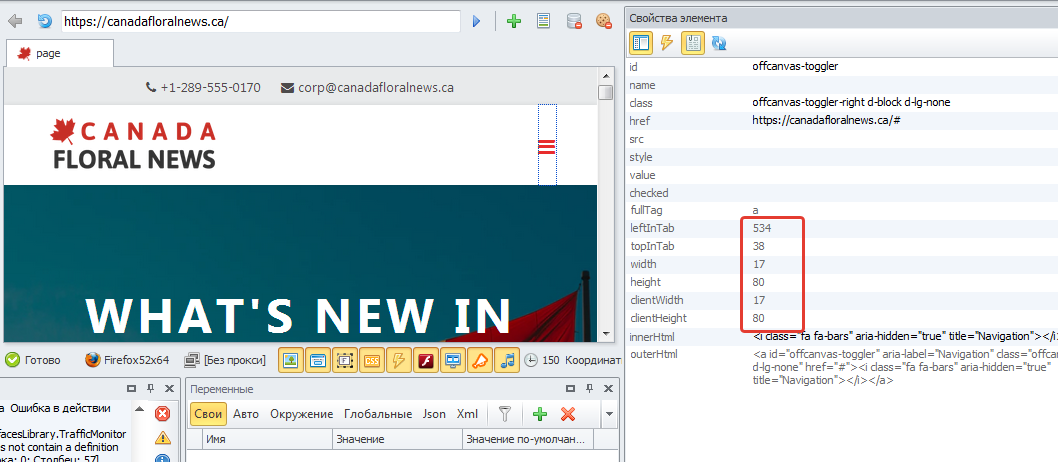Select the Свои variables tab
Viewport: 1058px width, 462px height.
[208, 414]
